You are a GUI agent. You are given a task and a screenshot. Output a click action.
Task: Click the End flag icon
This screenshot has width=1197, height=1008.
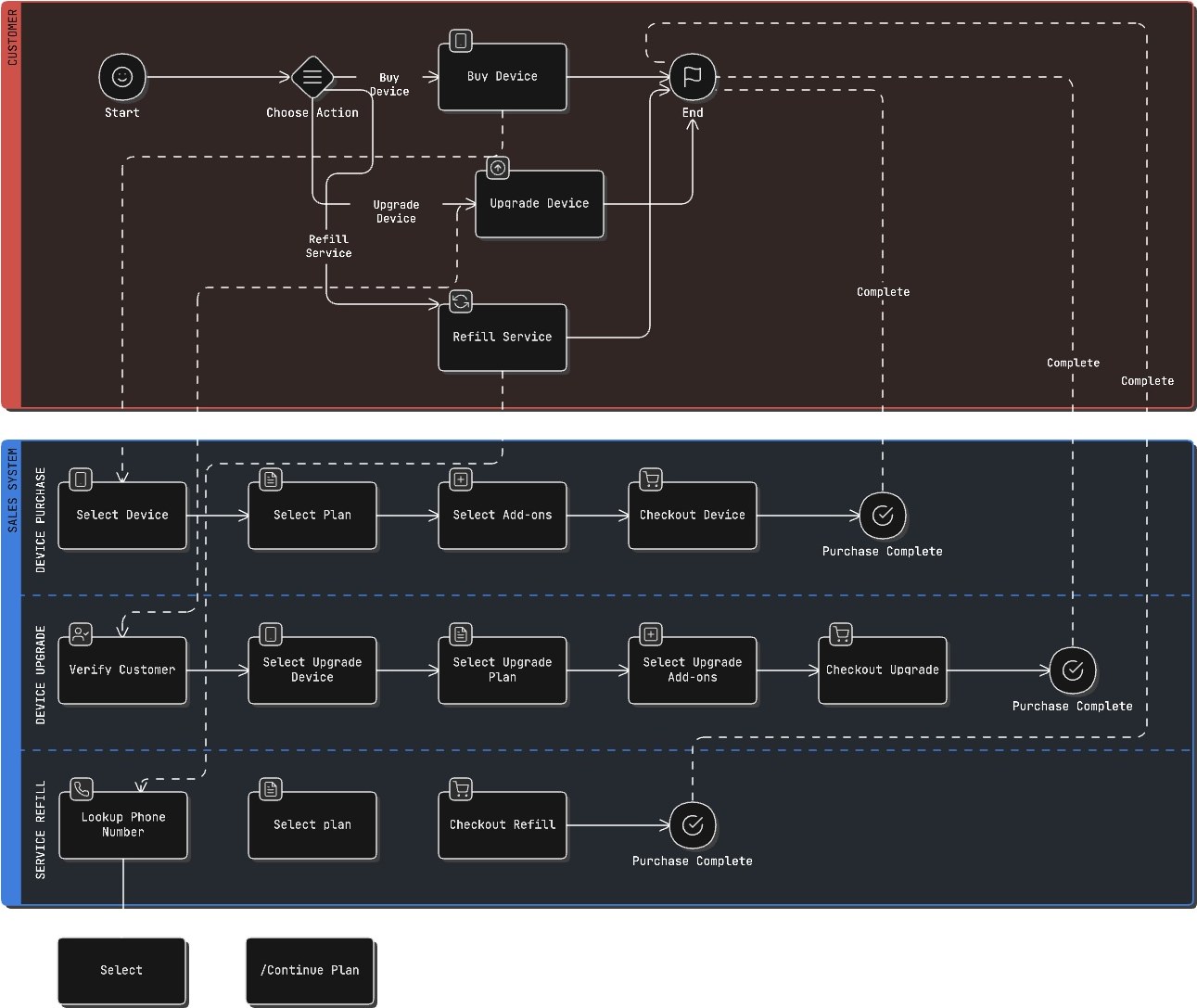pyautogui.click(x=693, y=76)
